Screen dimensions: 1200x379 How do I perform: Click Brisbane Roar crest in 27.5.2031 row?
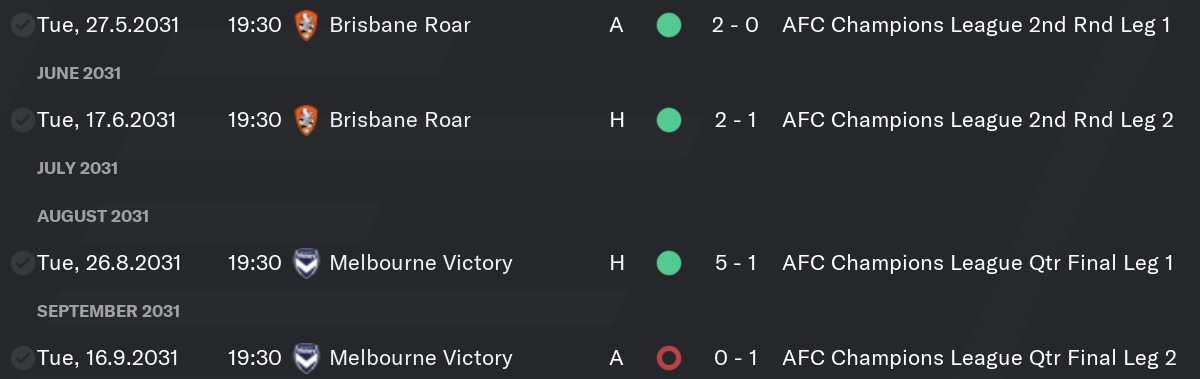305,25
